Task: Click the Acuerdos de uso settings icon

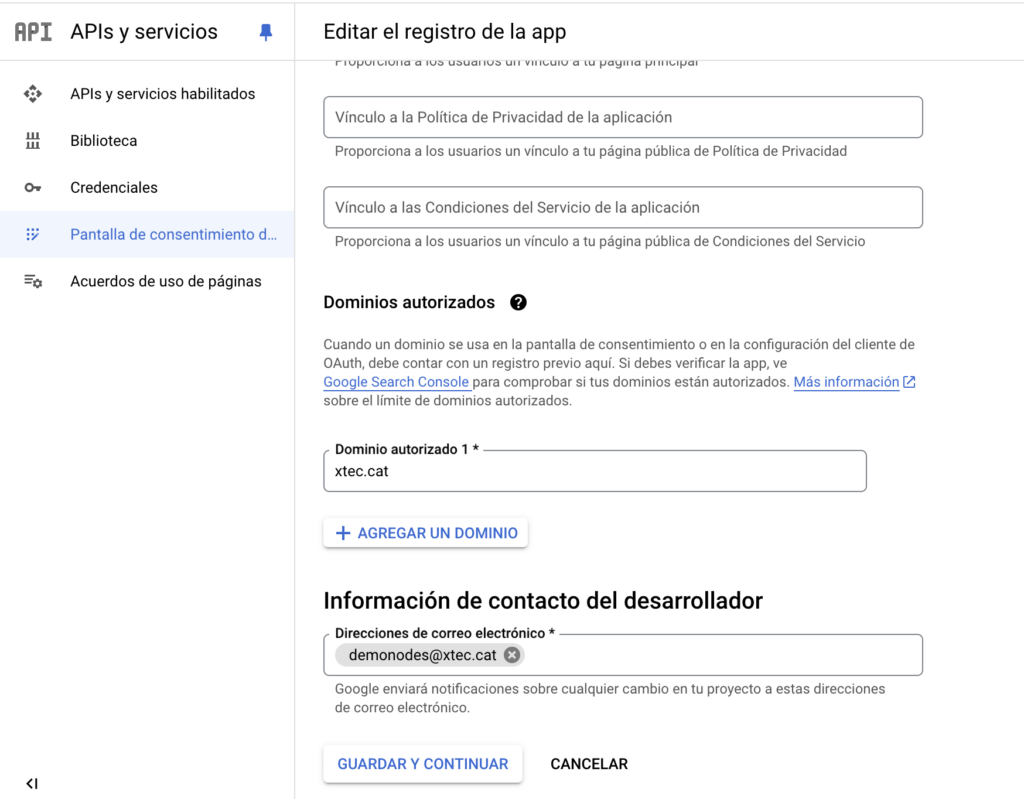Action: [33, 282]
